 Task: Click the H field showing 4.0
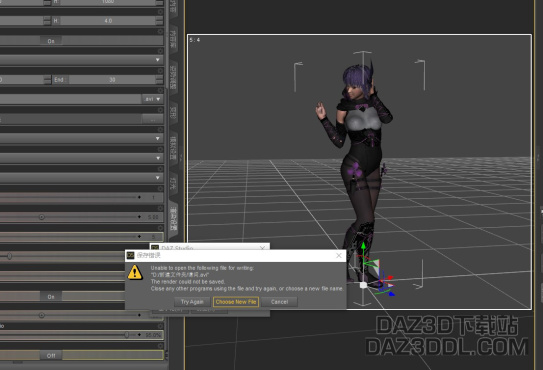tap(108, 21)
